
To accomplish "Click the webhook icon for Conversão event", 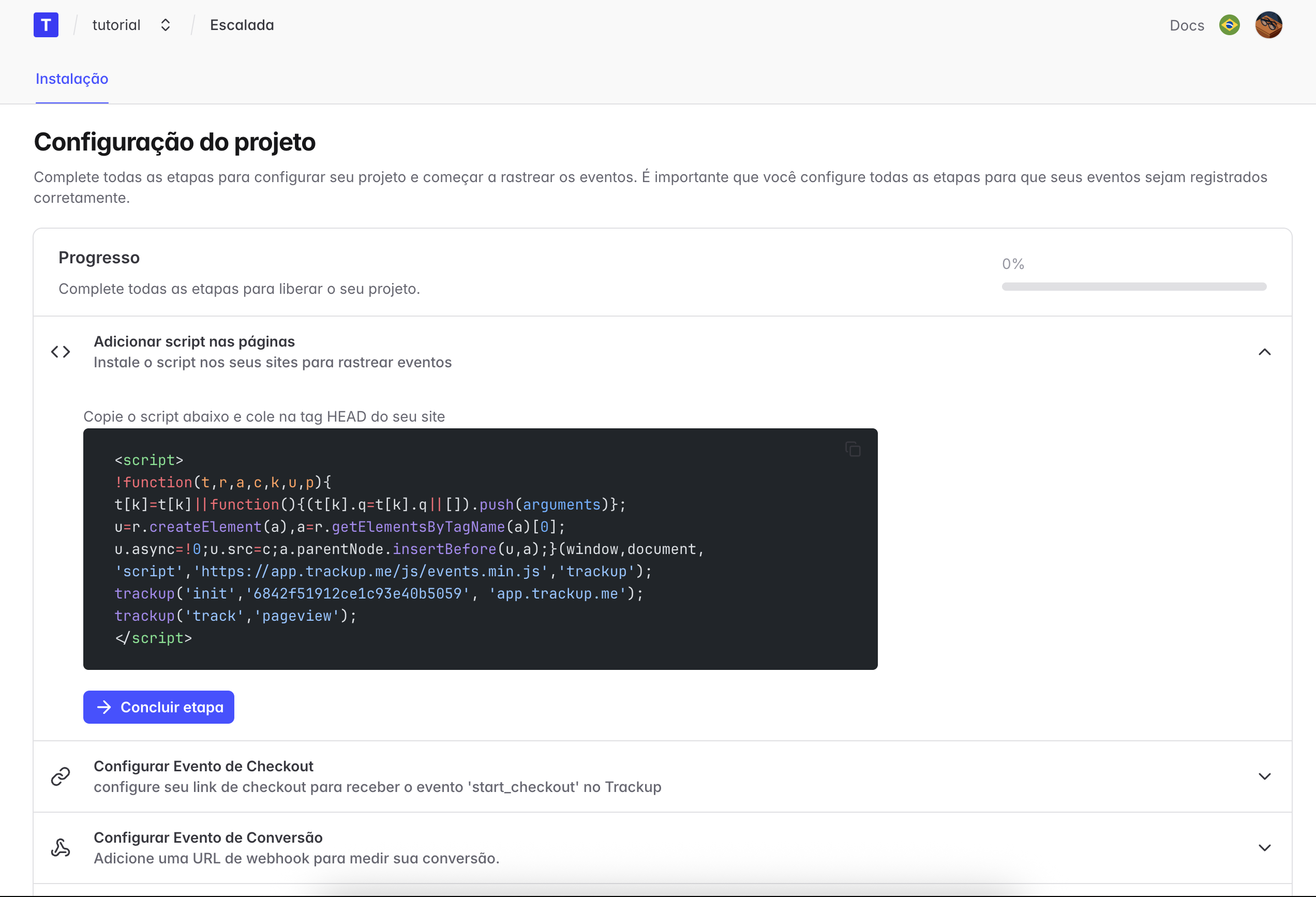I will click(x=61, y=848).
